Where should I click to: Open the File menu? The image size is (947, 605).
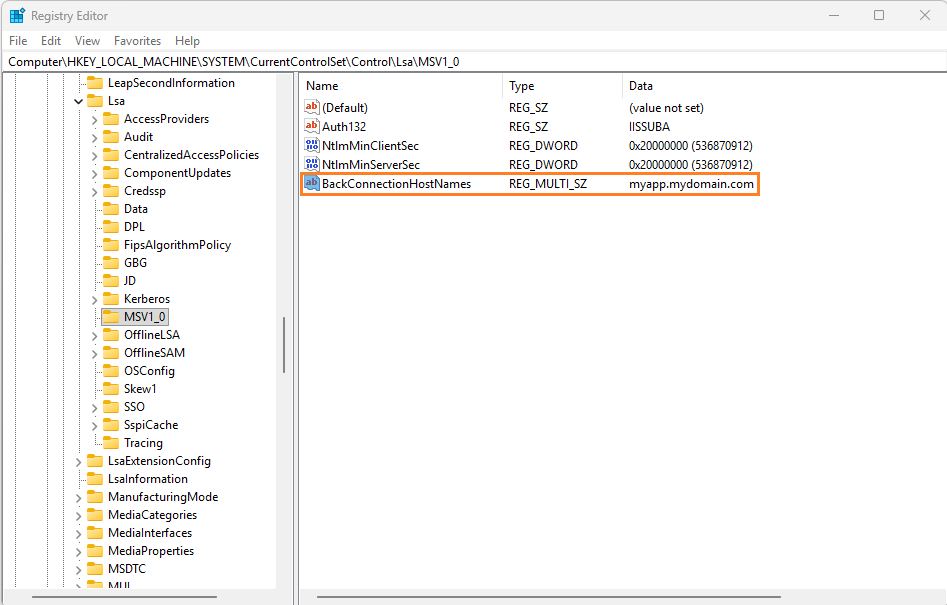pyautogui.click(x=18, y=40)
